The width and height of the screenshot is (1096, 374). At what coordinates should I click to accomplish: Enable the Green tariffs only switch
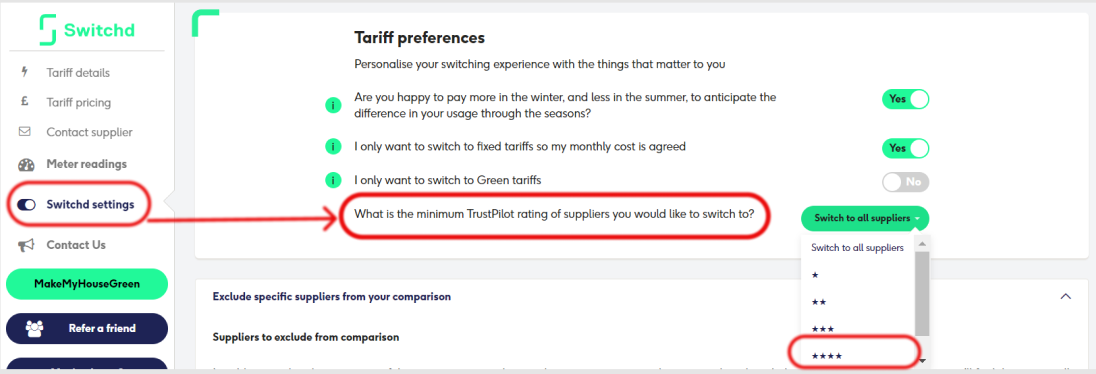(x=905, y=182)
